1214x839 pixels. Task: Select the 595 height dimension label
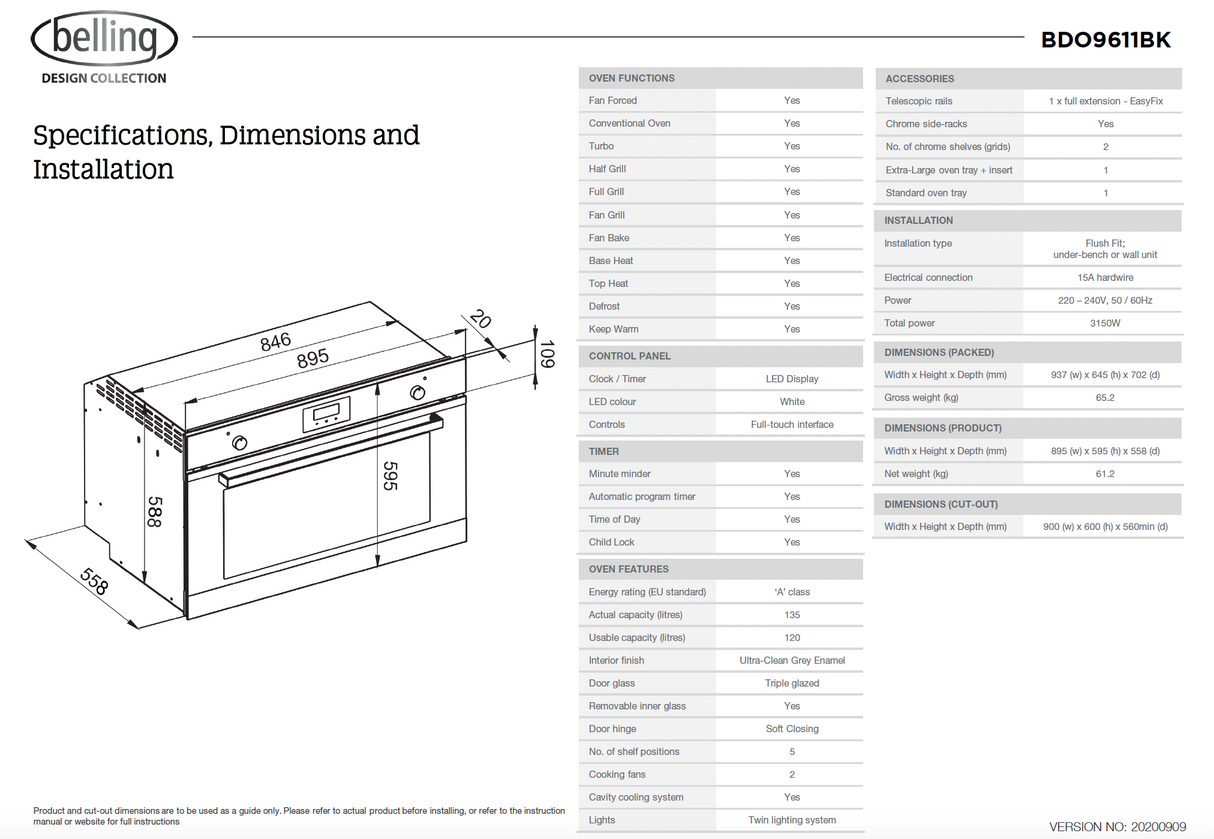(390, 474)
